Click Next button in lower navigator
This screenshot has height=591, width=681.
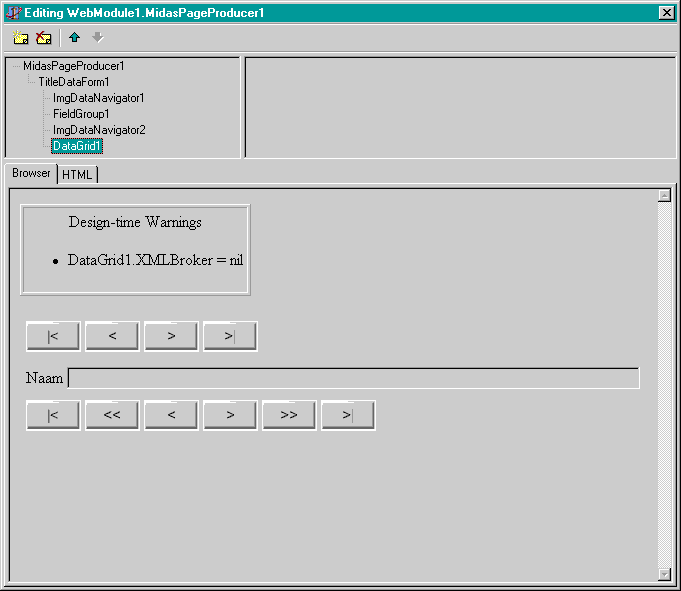click(230, 415)
